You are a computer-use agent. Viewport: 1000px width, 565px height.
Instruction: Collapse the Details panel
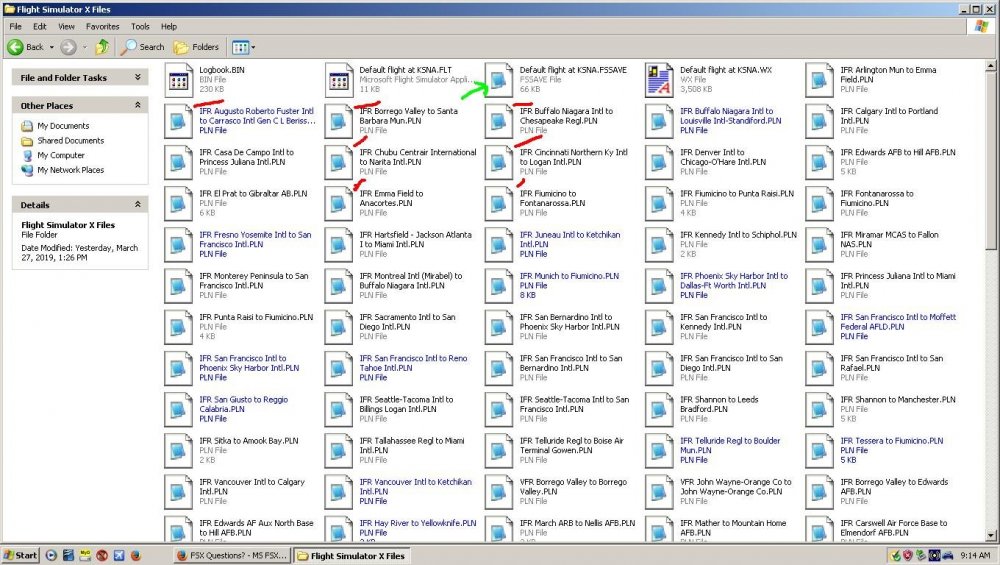138,205
